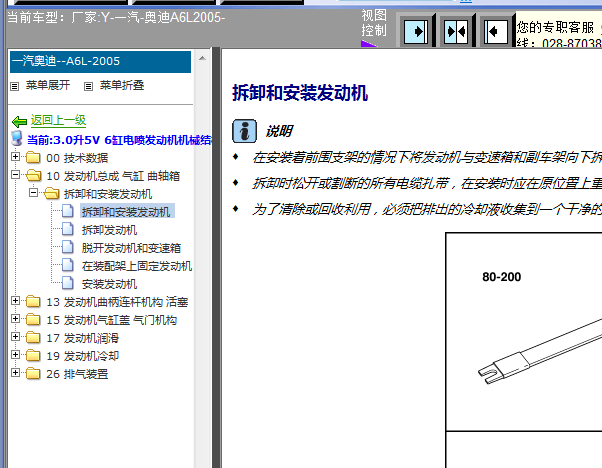602x468 pixels.
Task: Click document icon of 拆卸发动机
Action: coord(68,229)
